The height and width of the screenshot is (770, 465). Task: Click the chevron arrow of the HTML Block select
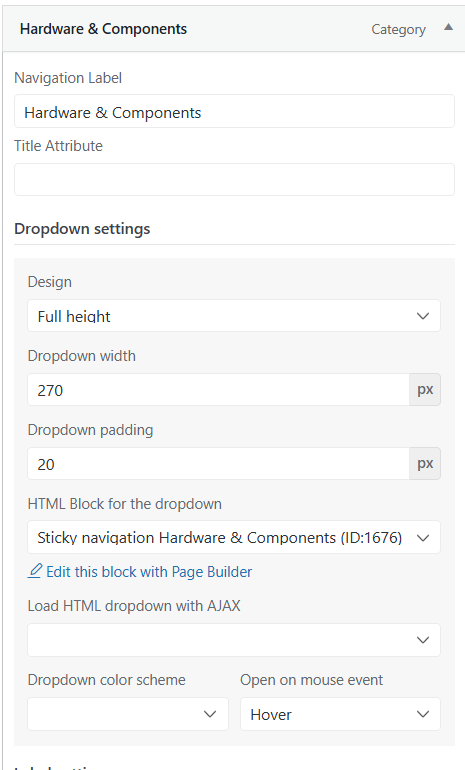pos(423,538)
